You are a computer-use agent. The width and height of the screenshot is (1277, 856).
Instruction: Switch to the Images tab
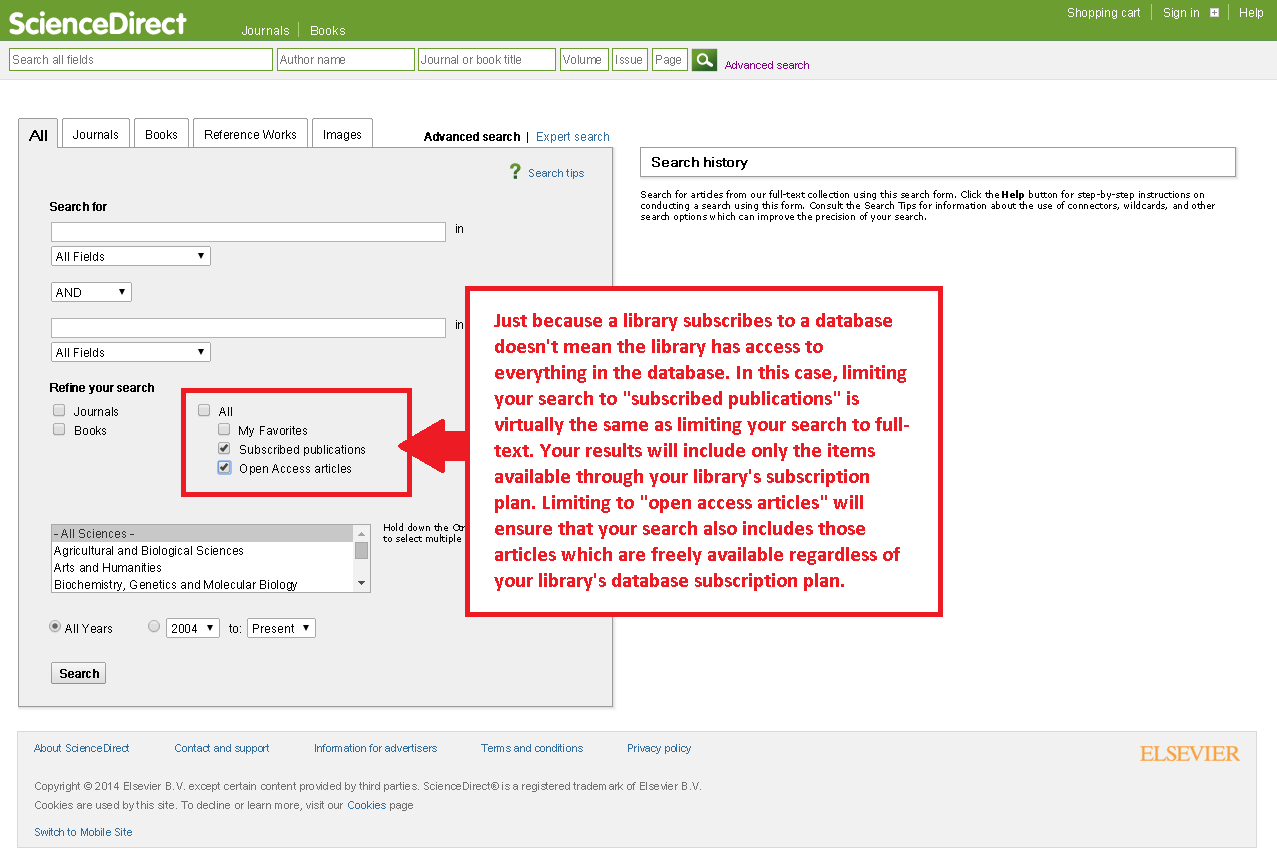click(342, 134)
